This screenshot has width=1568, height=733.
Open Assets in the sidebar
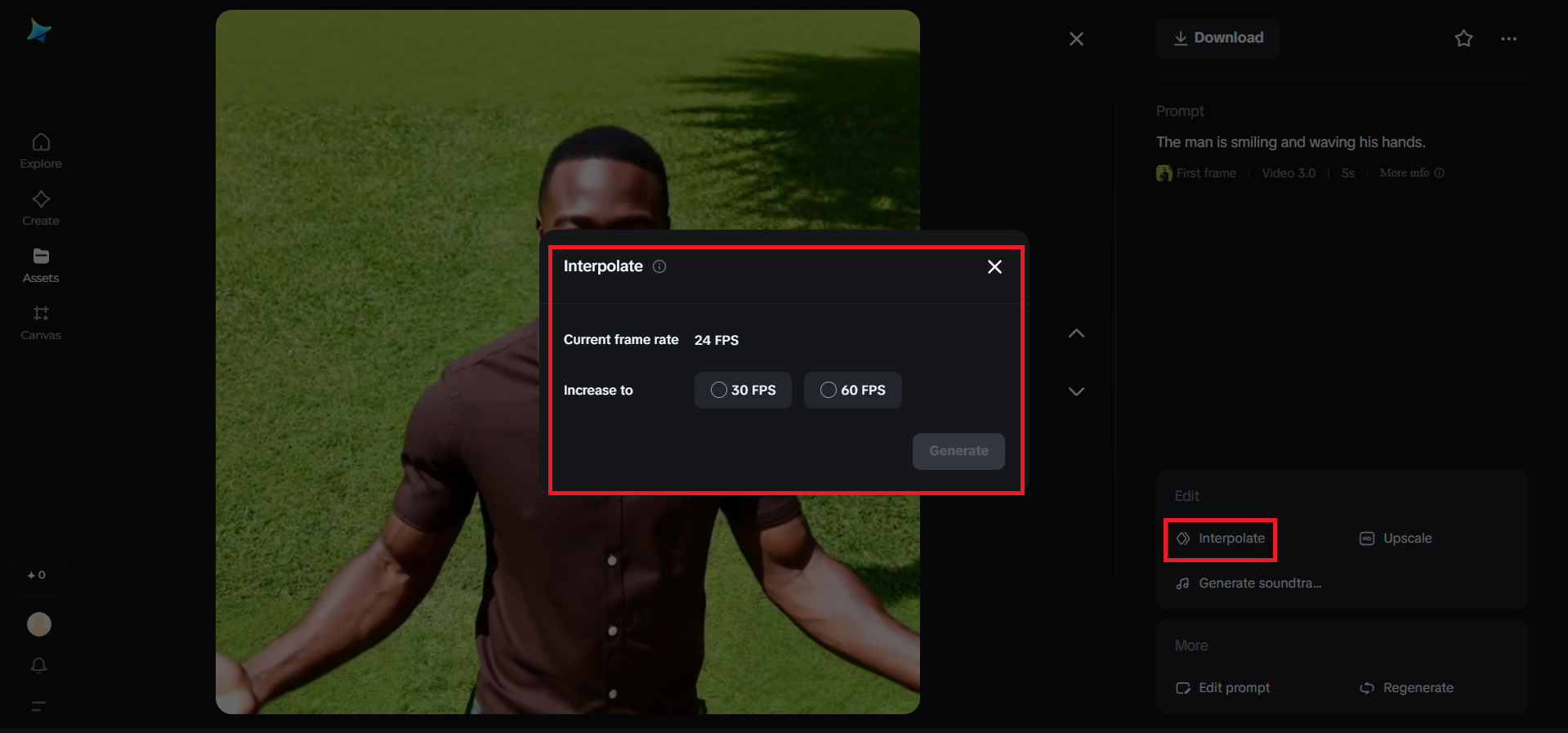(41, 266)
